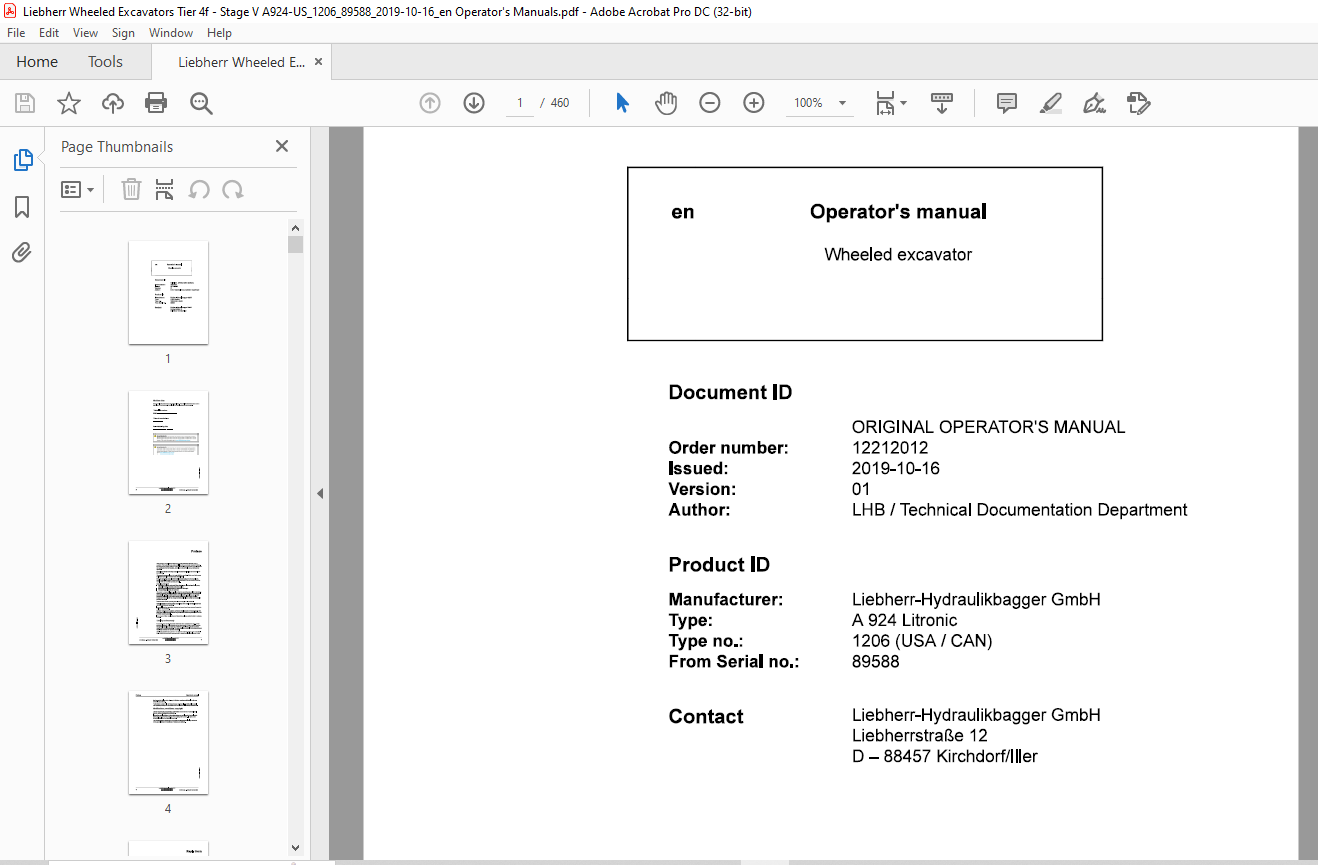Viewport: 1318px width, 865px height.
Task: Click serial number 89588
Action: 875,661
